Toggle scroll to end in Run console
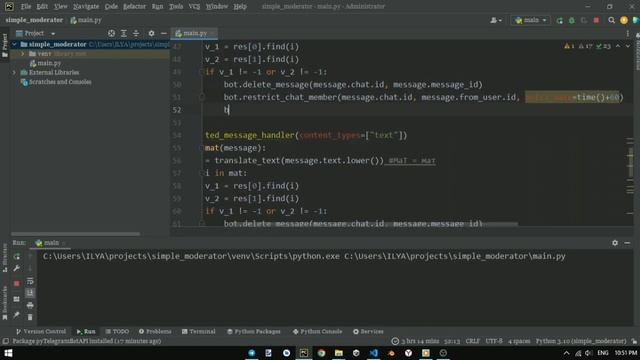640x360 pixels. (30, 293)
